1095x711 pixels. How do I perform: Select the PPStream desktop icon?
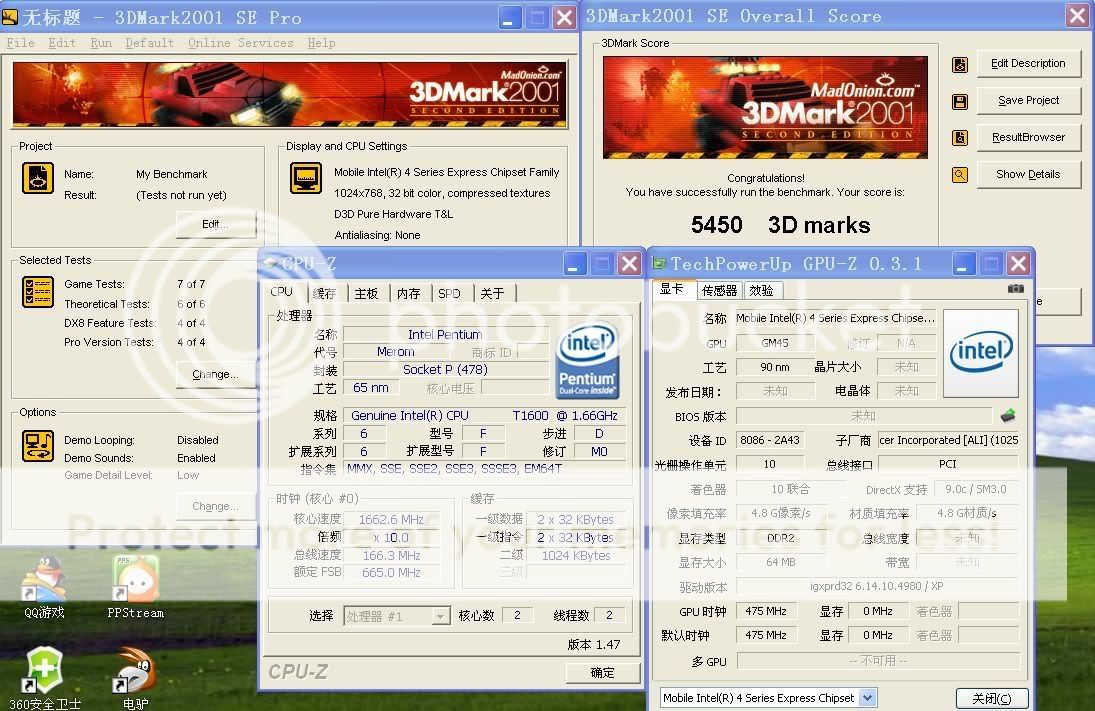click(135, 587)
